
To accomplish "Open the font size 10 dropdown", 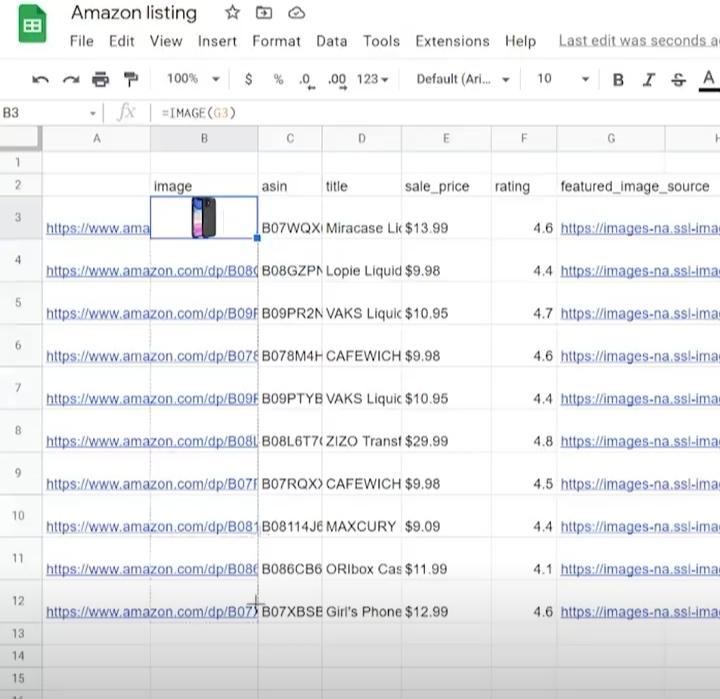I will (563, 79).
